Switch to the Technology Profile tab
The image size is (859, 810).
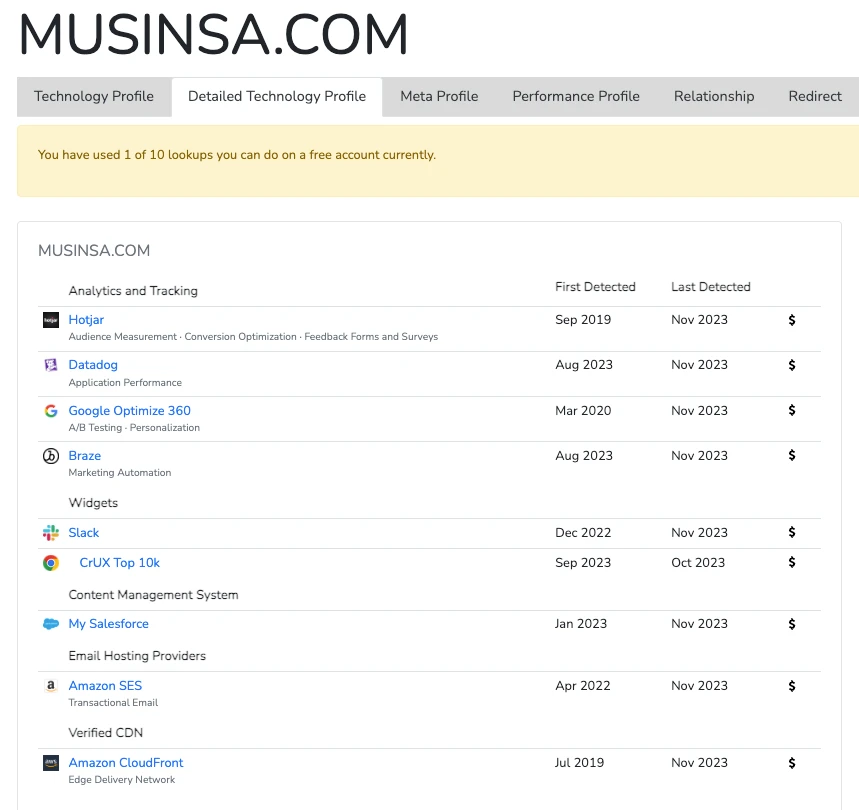point(94,97)
